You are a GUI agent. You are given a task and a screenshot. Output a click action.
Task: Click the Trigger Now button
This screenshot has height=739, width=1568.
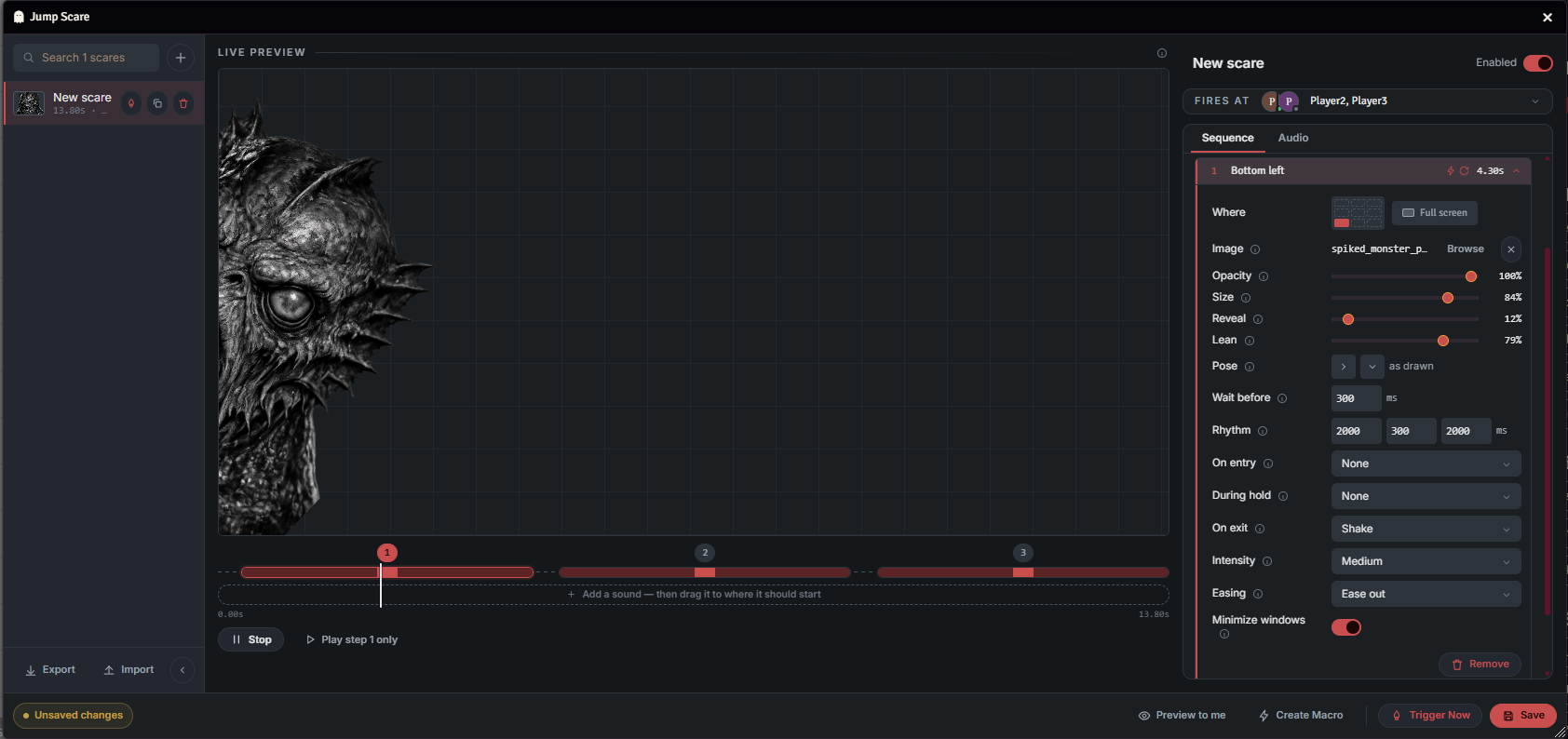point(1430,716)
